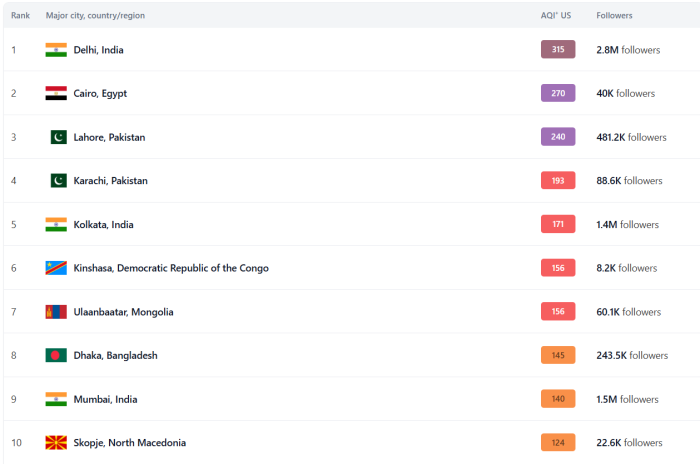700x464 pixels.
Task: Click the dark maroon 315 AQI badge
Action: (557, 50)
